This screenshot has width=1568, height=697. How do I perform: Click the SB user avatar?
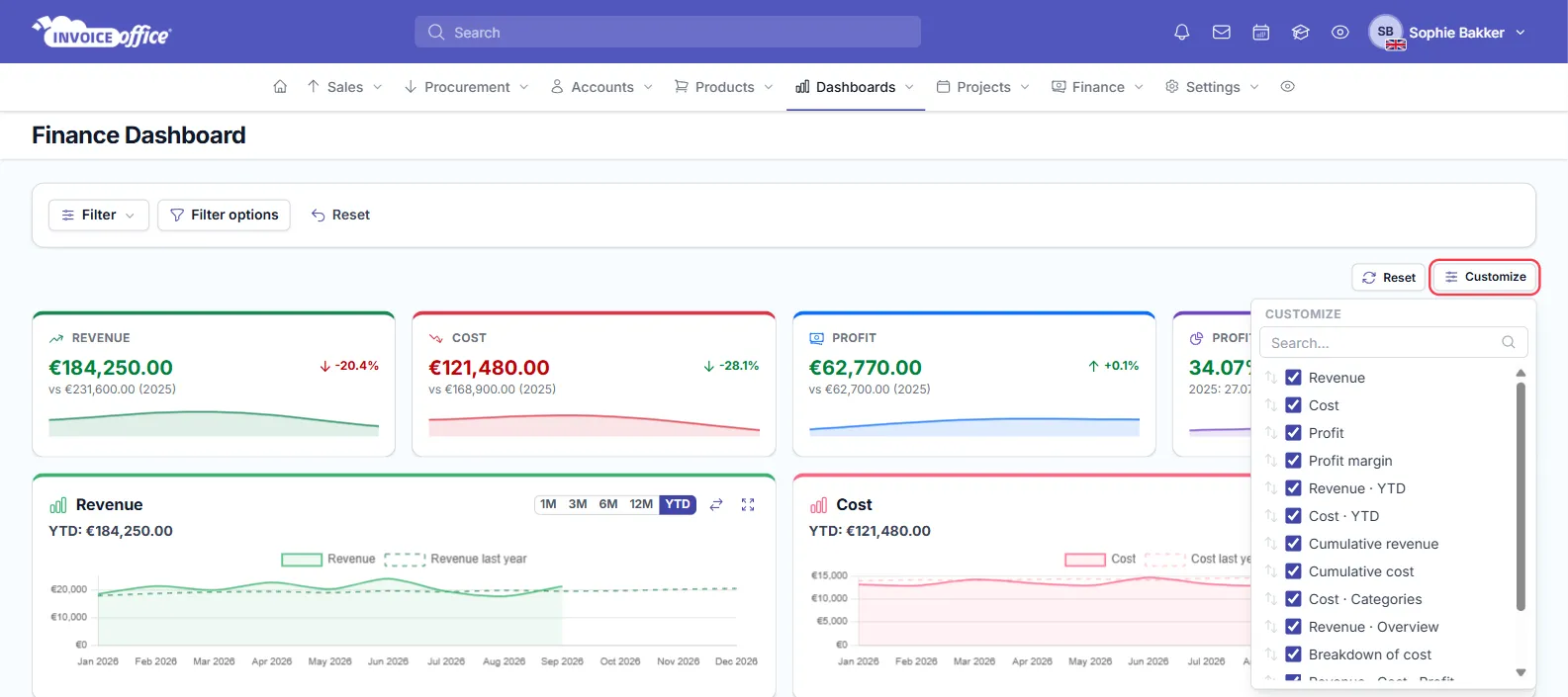(x=1386, y=32)
